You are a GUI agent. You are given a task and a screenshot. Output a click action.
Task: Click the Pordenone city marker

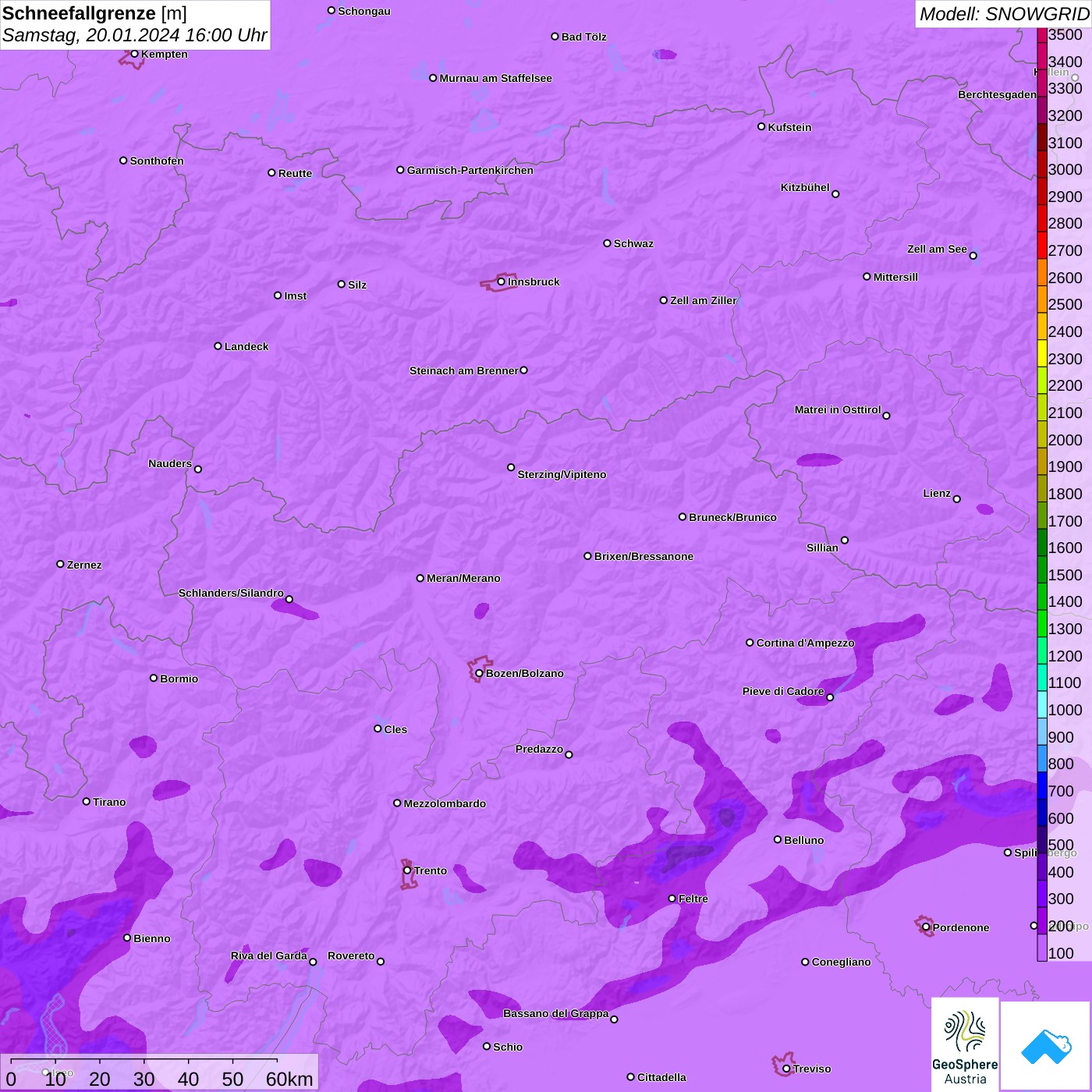click(926, 927)
